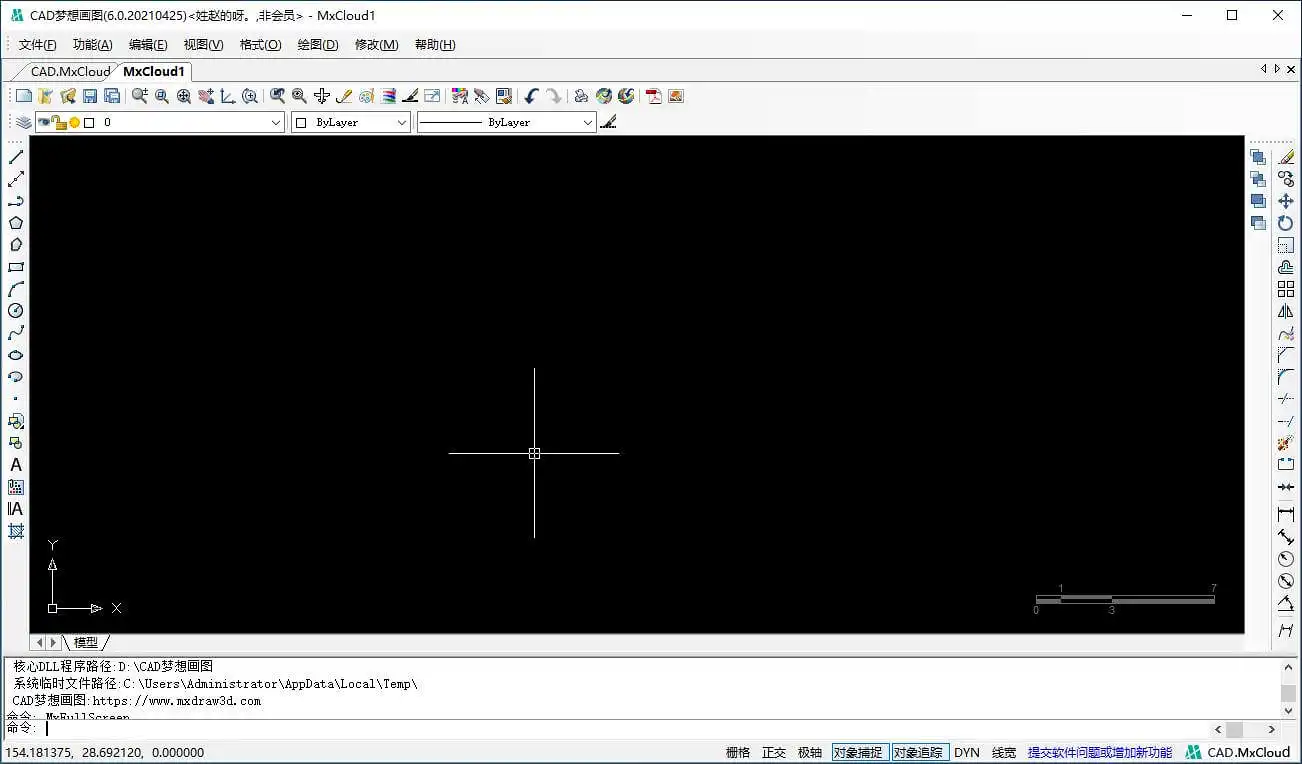Select the Erase tool in right toolbar

pos(1286,157)
